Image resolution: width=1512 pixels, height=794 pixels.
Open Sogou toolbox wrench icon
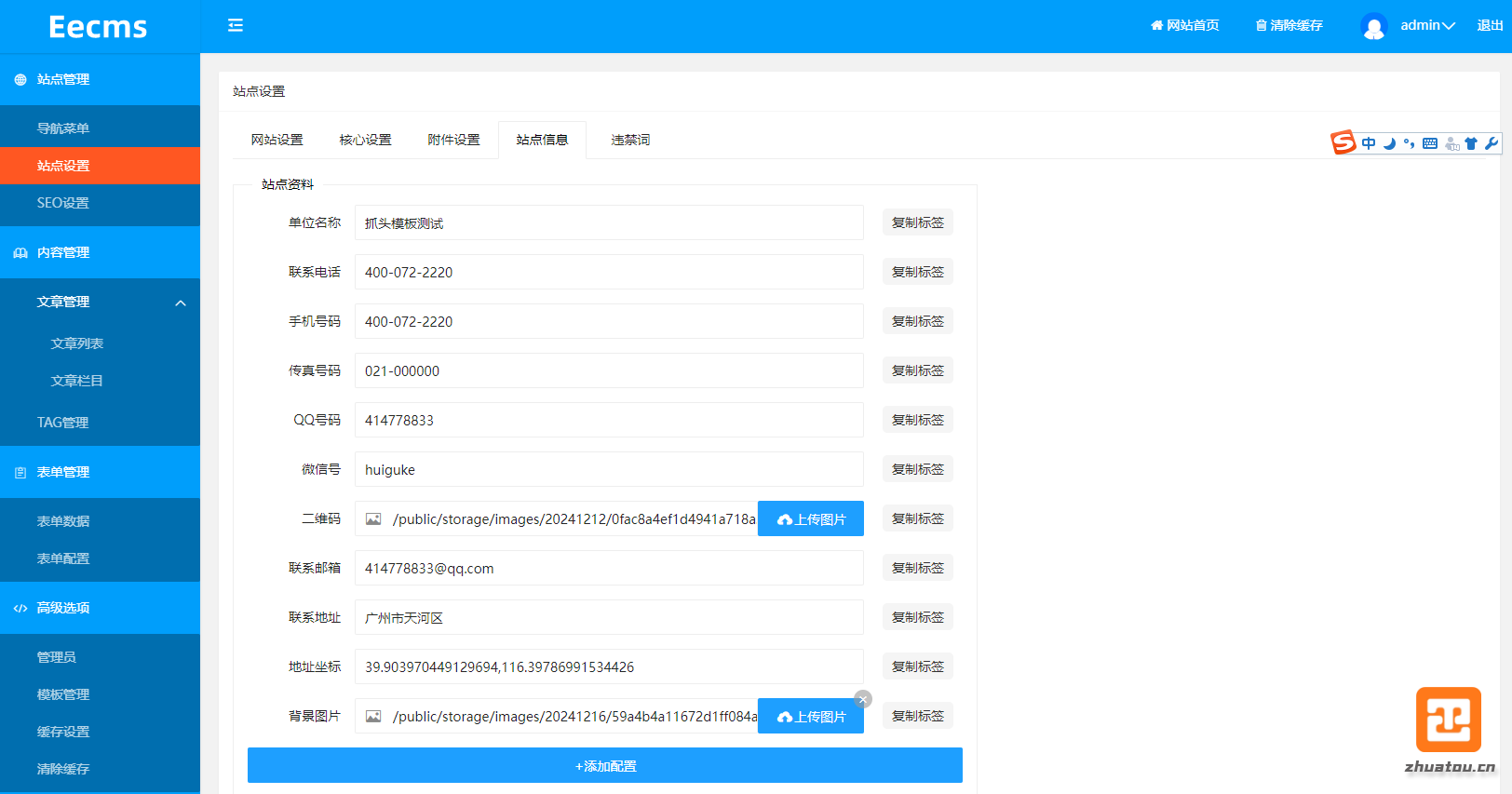pyautogui.click(x=1491, y=143)
